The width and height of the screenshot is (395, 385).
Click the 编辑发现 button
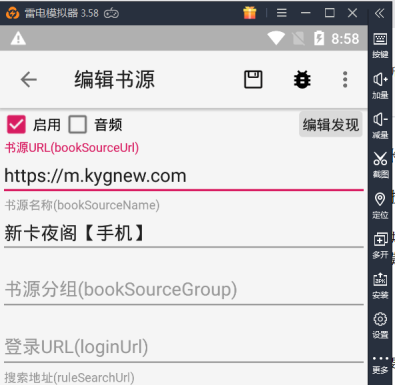[330, 125]
